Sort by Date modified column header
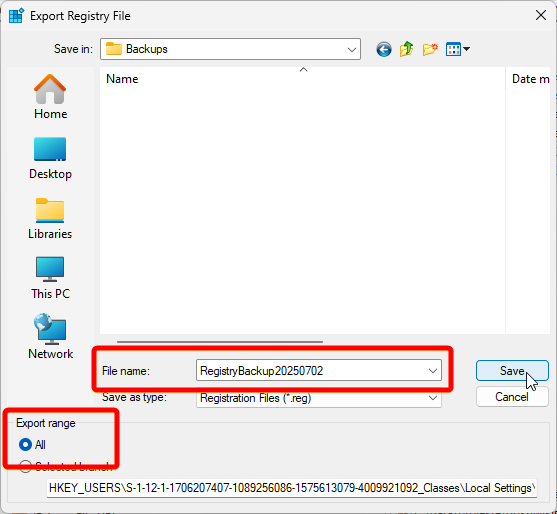The height and width of the screenshot is (514, 557). 528,79
